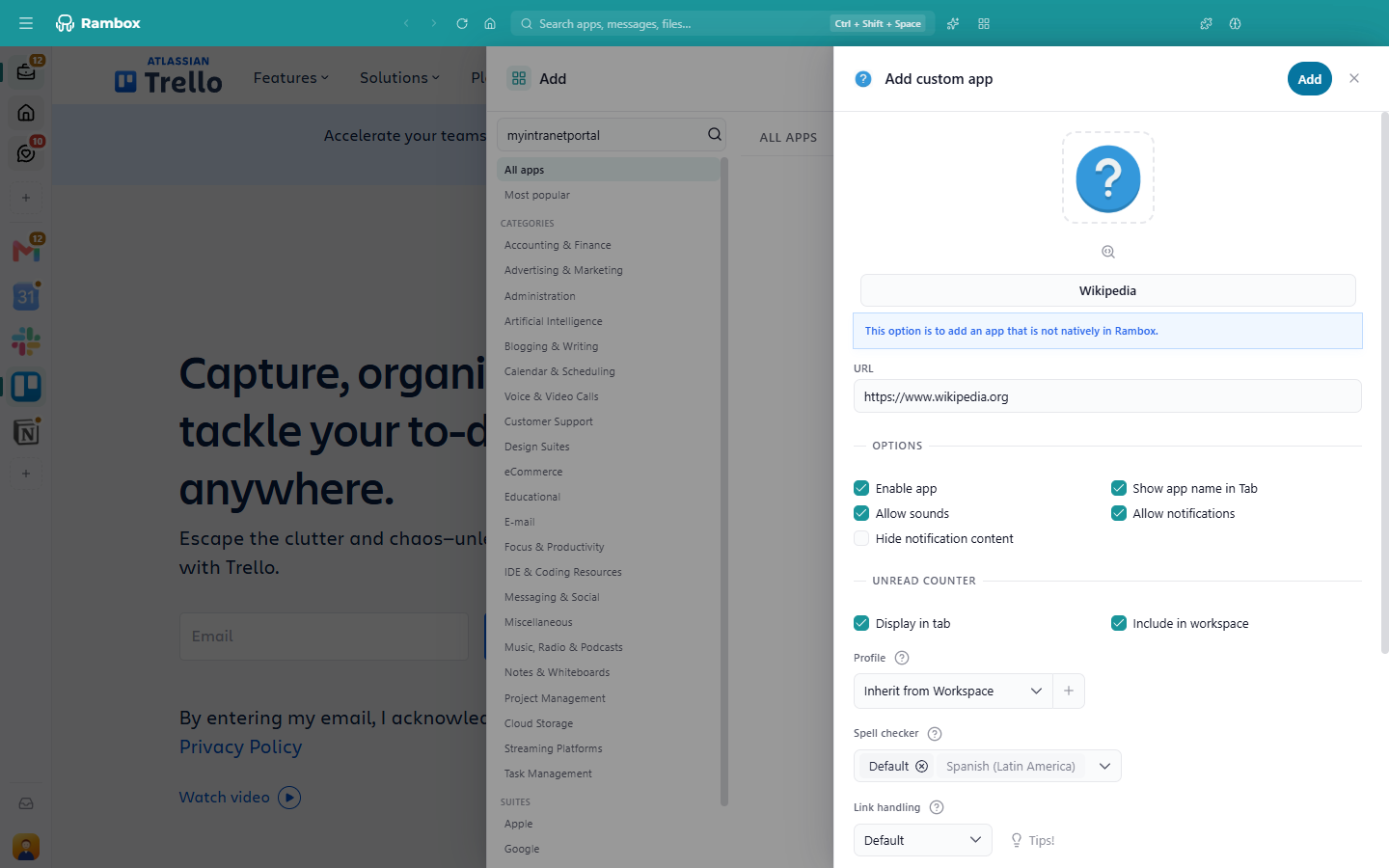Check Hide notification content
Image resolution: width=1389 pixels, height=868 pixels.
coord(861,538)
